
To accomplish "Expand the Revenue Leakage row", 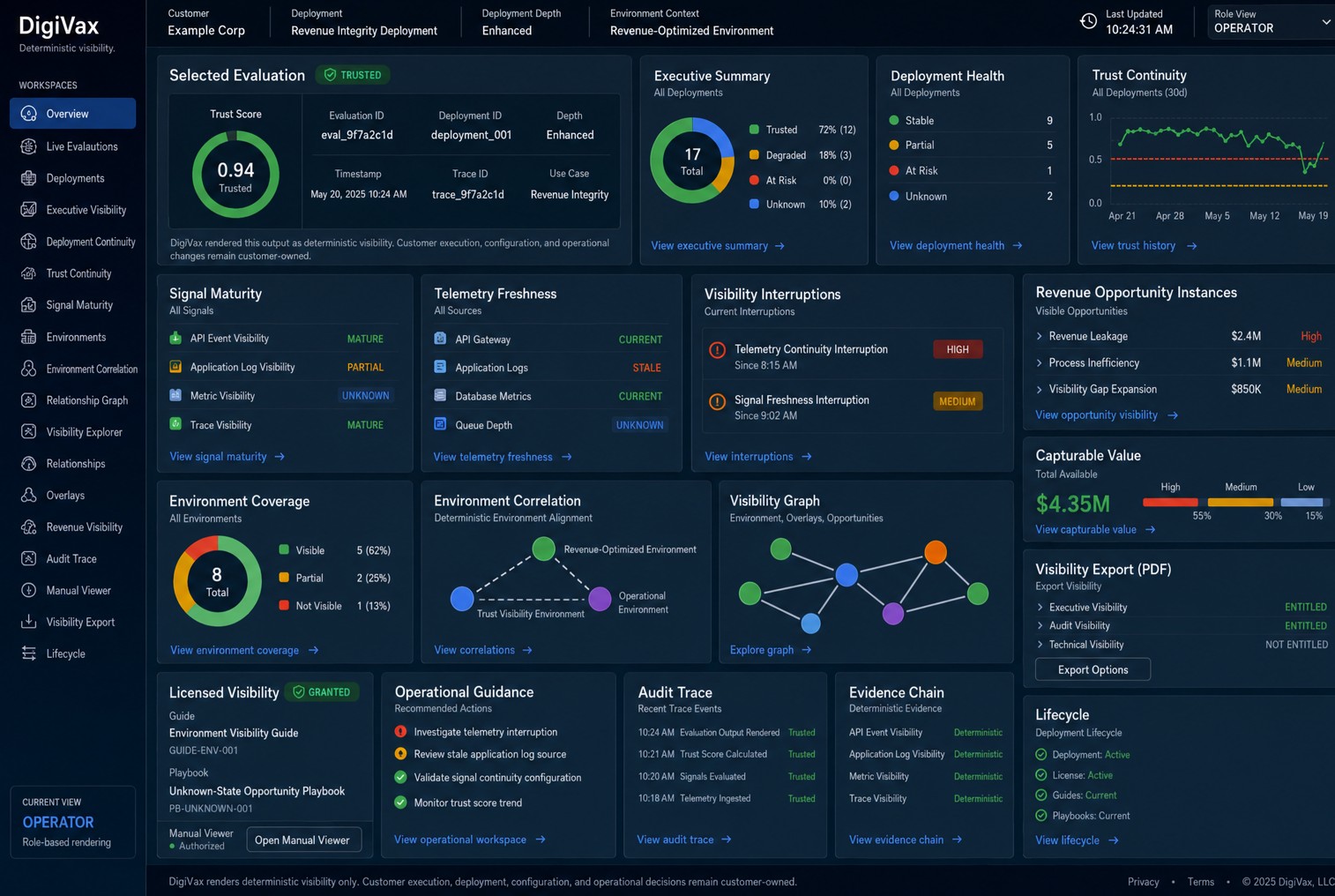I will (1040, 336).
